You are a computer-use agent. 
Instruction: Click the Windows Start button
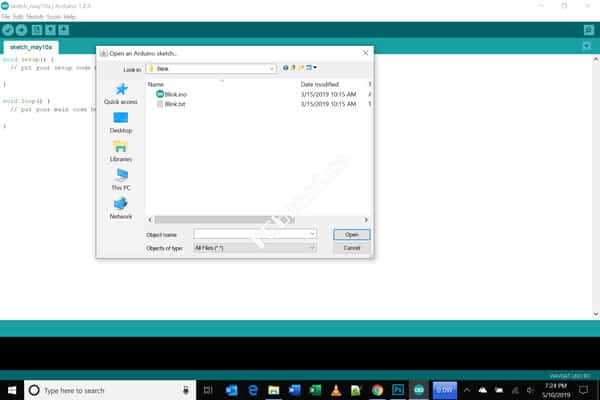(12, 390)
